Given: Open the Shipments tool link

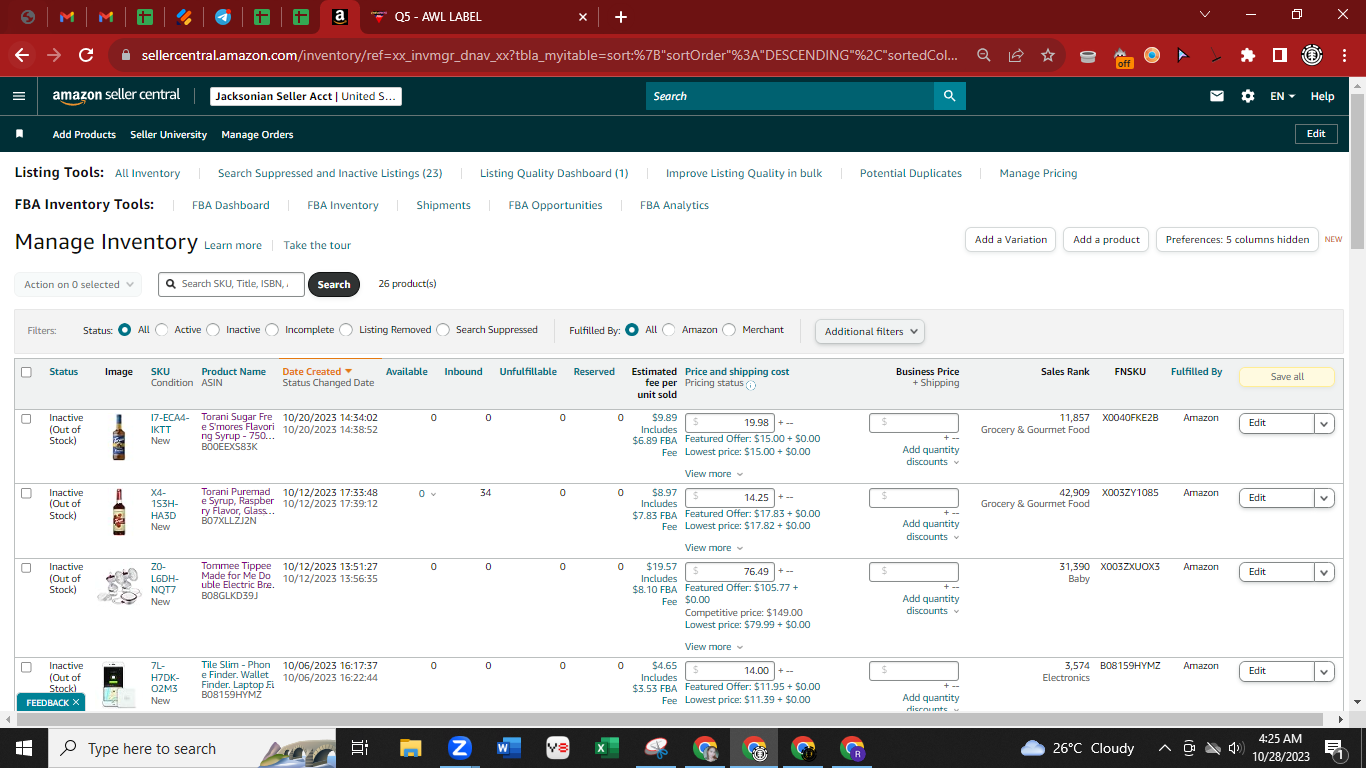Looking at the screenshot, I should pyautogui.click(x=443, y=205).
